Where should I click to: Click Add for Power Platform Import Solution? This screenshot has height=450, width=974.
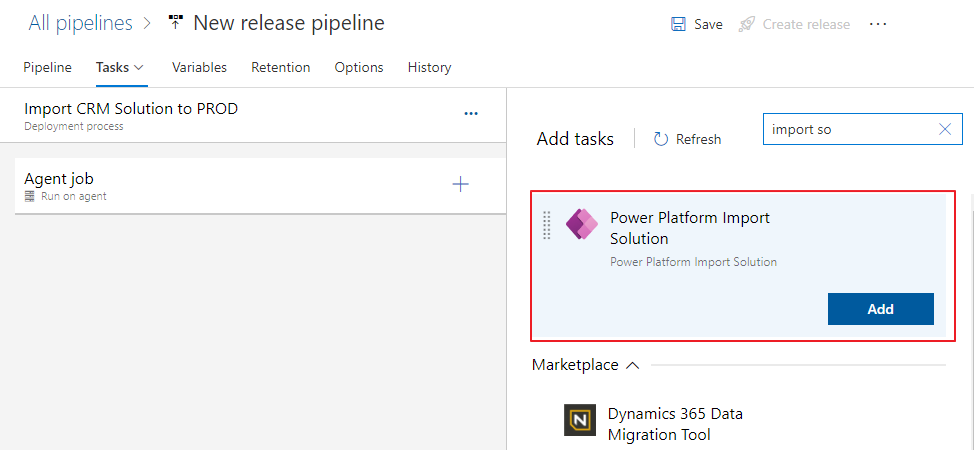click(x=881, y=309)
